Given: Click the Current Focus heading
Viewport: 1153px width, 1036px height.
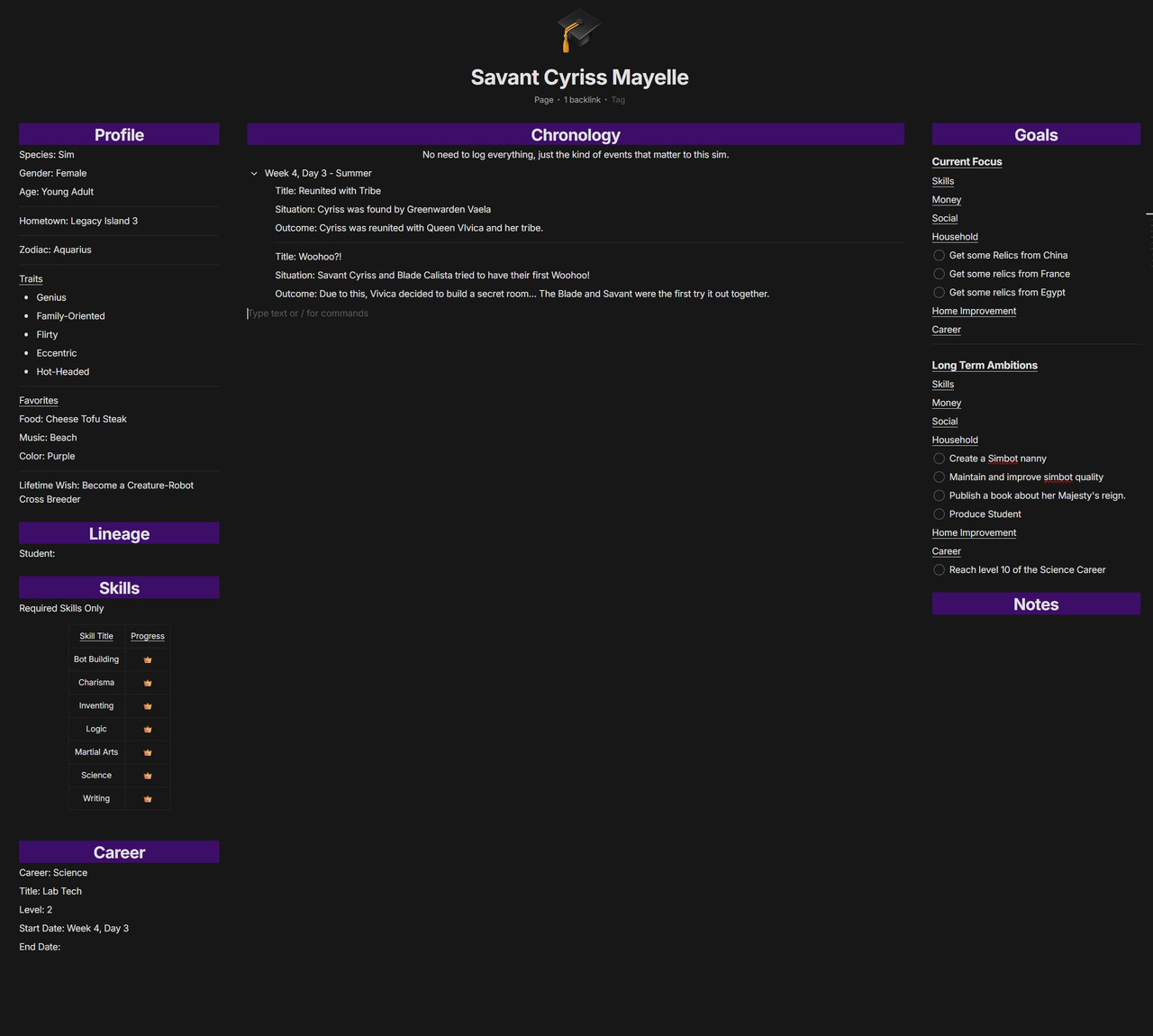Looking at the screenshot, I should [x=967, y=162].
